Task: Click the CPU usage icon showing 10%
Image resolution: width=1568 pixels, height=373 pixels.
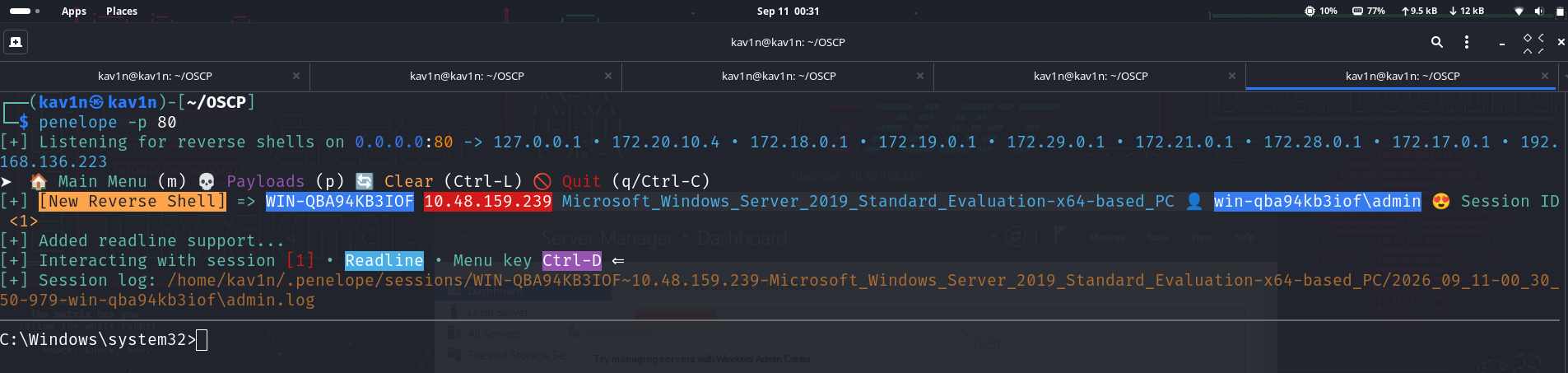Action: tap(1310, 11)
